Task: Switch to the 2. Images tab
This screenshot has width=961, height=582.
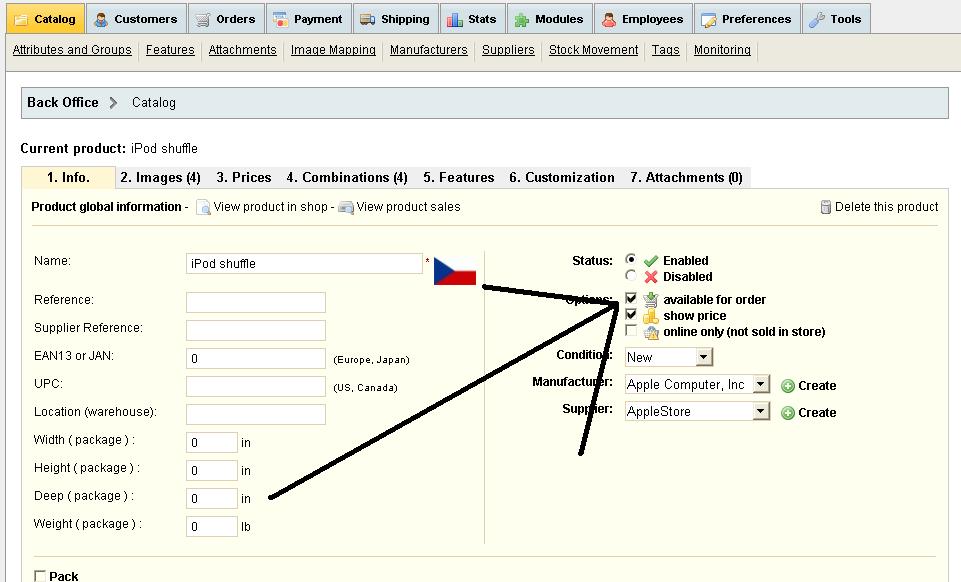Action: pos(161,178)
